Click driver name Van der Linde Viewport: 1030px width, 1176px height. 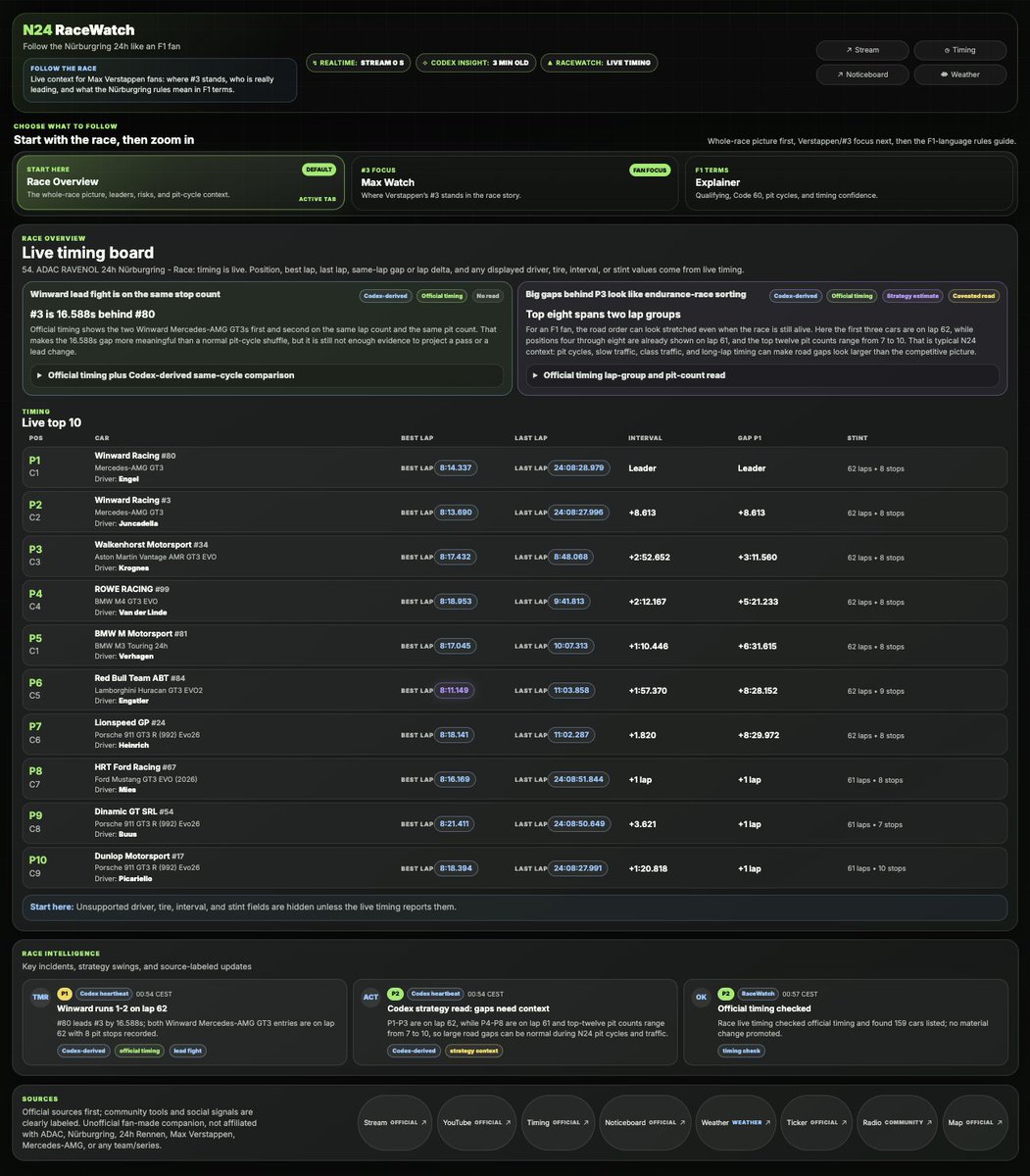(x=142, y=612)
